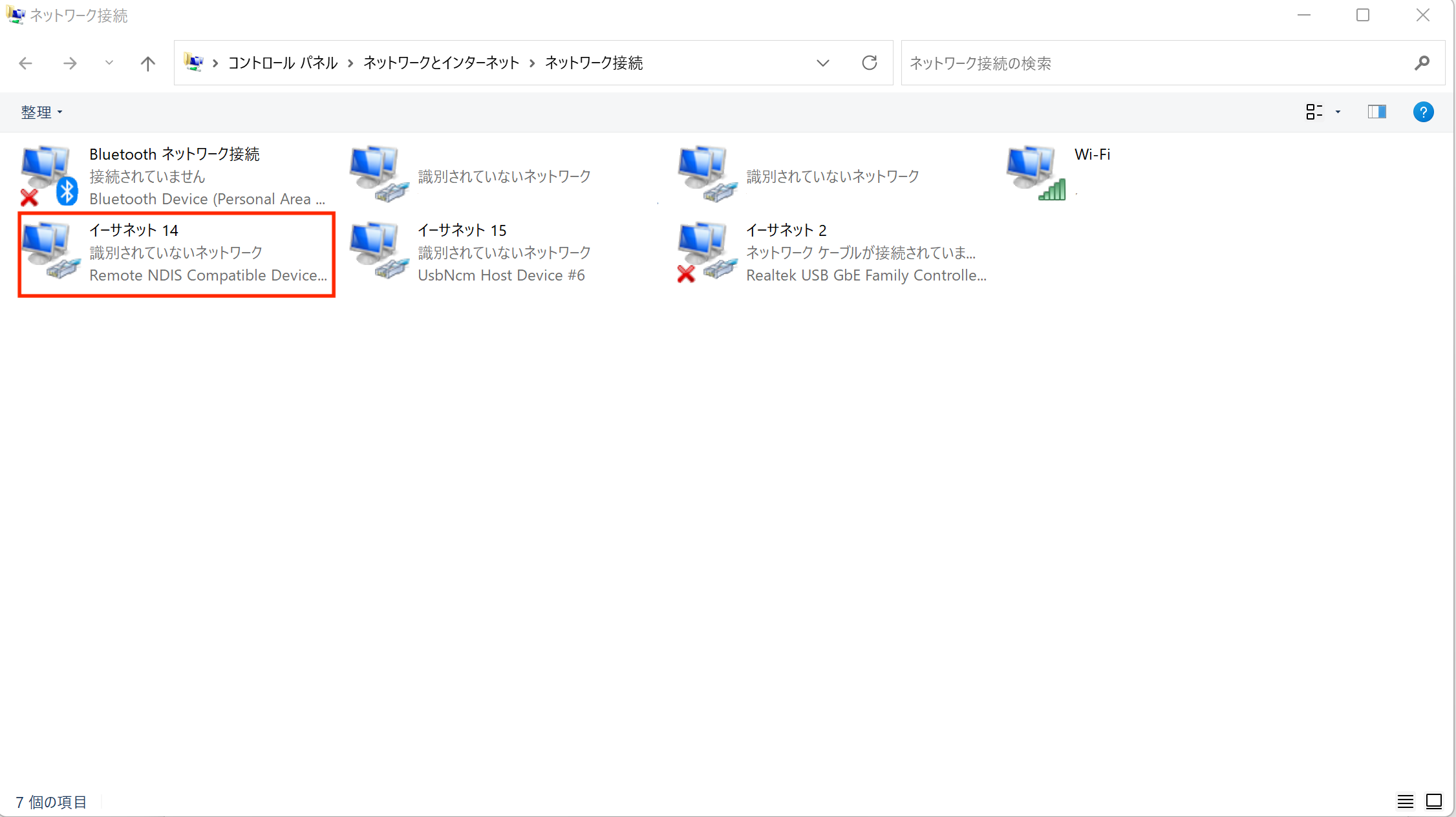Open ネットワークとインターネット breadcrumb item
The width and height of the screenshot is (1456, 817).
pos(440,63)
